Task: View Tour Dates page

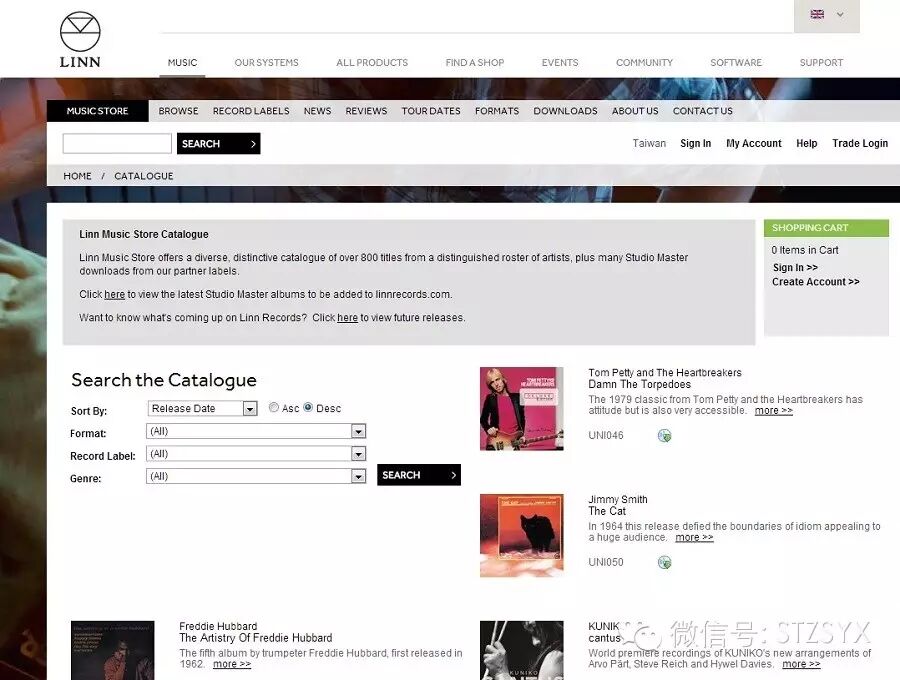Action: 430,111
